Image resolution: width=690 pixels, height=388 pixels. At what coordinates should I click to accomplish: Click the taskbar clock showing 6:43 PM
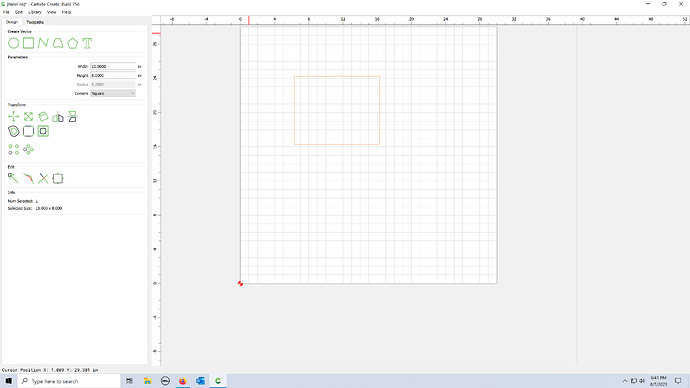658,381
